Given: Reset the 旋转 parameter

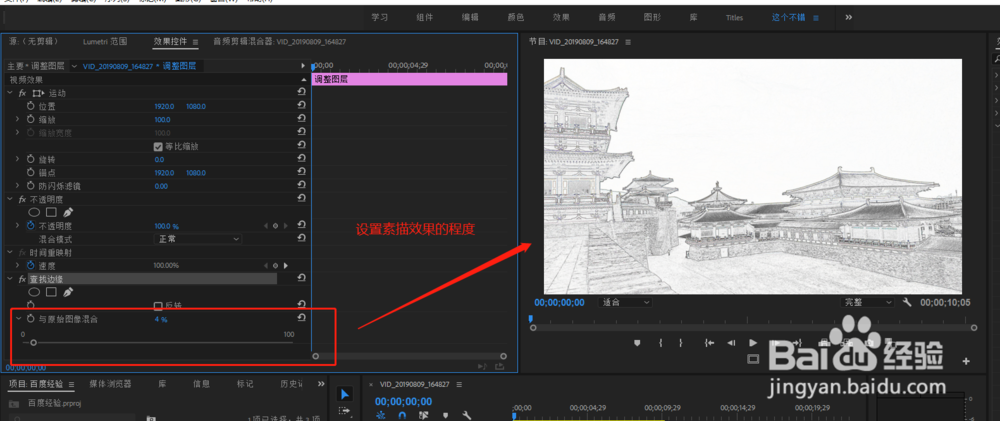Looking at the screenshot, I should 301,159.
